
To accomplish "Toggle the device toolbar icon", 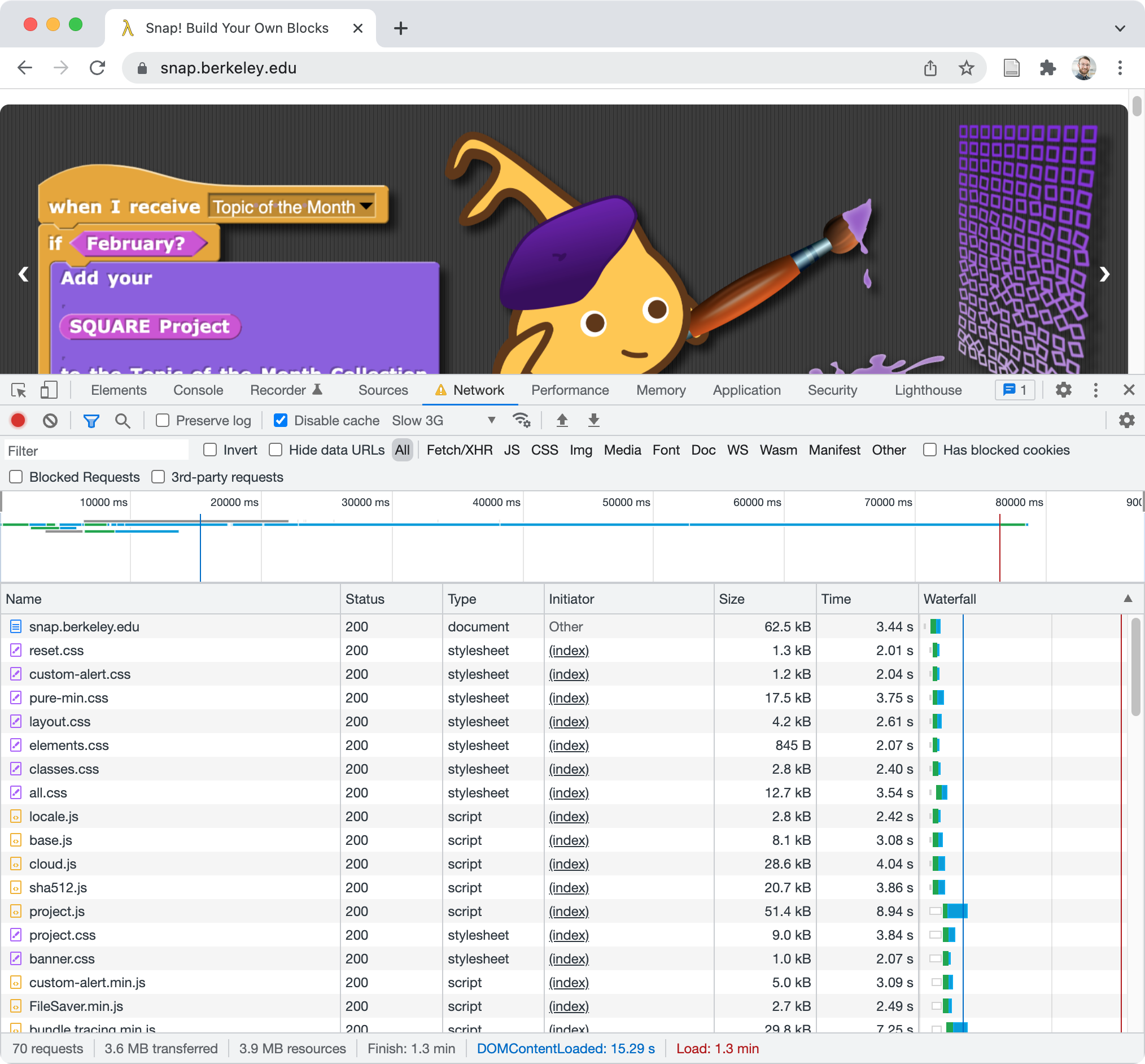I will (49, 390).
